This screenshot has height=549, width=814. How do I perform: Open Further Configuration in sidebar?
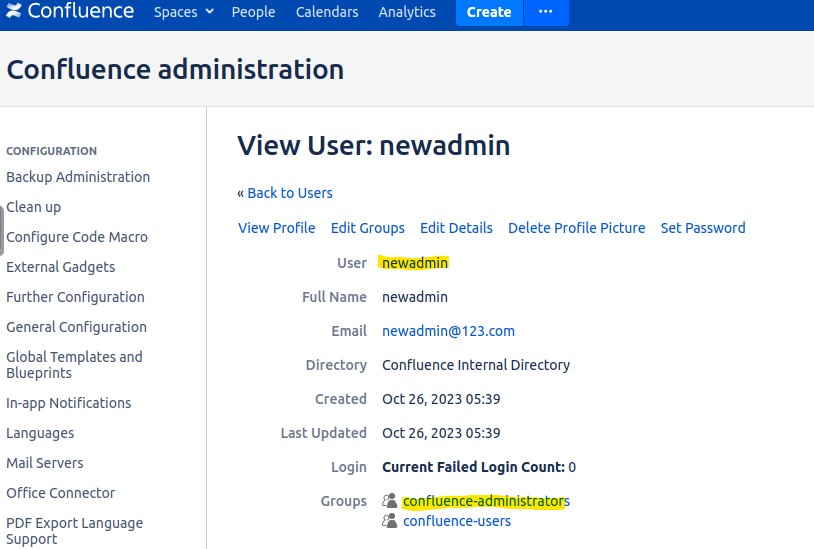click(75, 297)
